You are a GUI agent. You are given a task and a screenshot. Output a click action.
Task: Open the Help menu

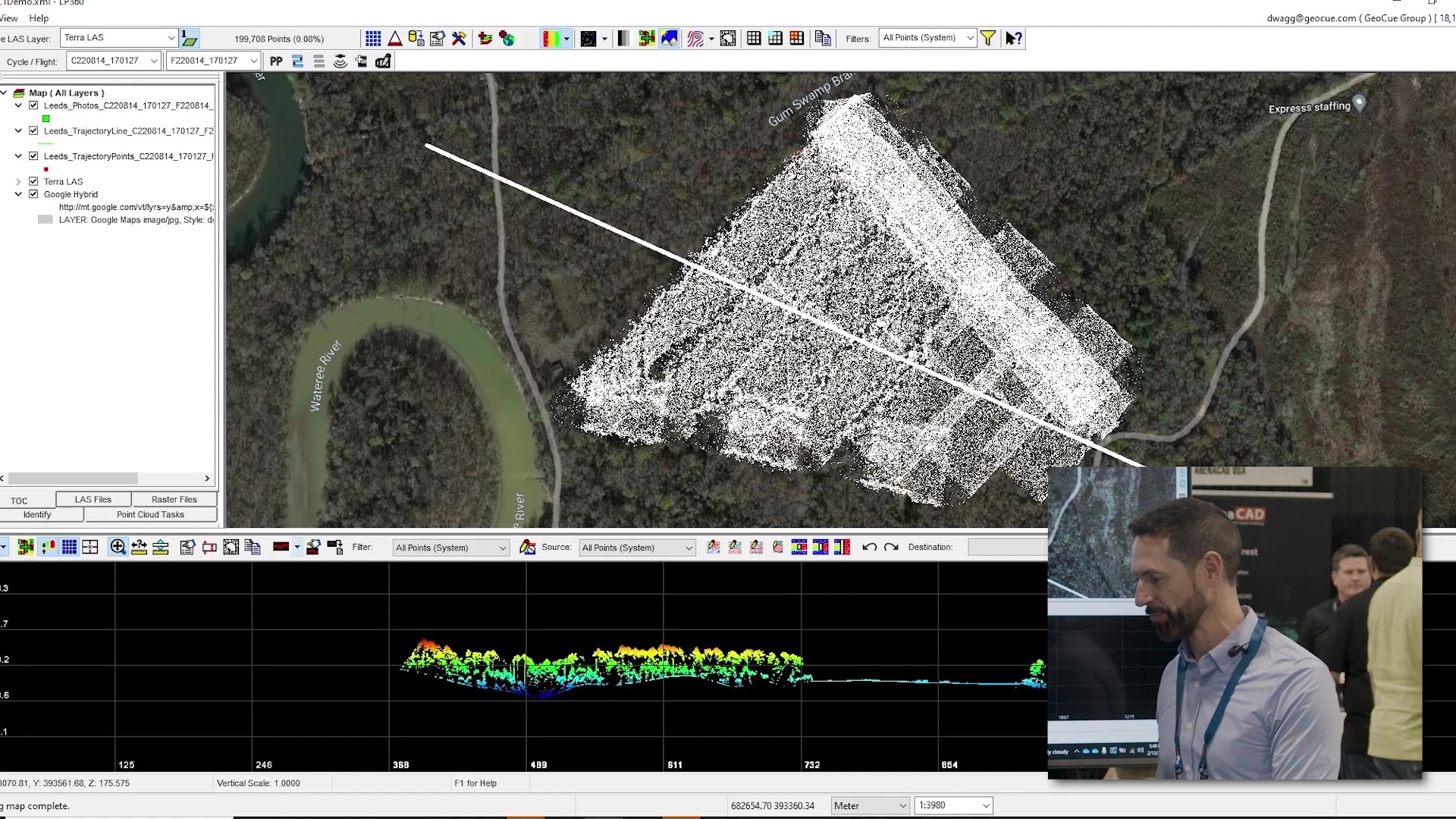pos(39,18)
